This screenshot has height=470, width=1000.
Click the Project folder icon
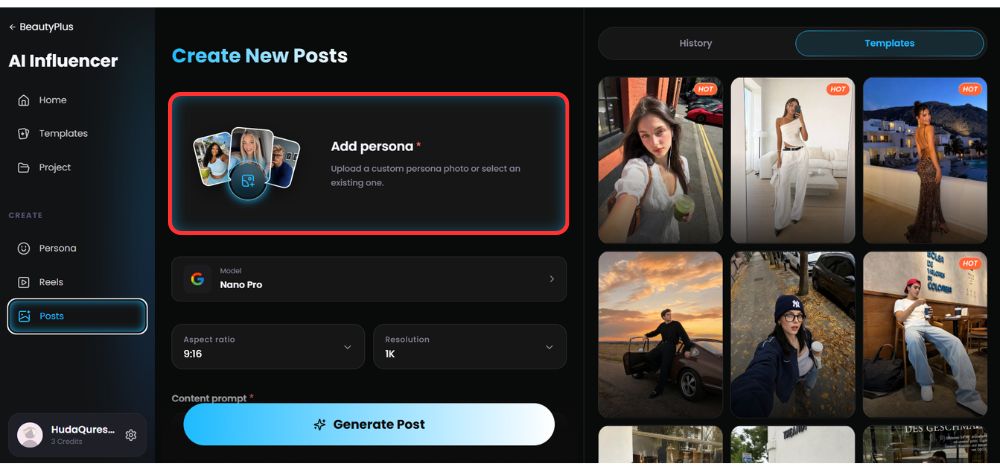(24, 168)
